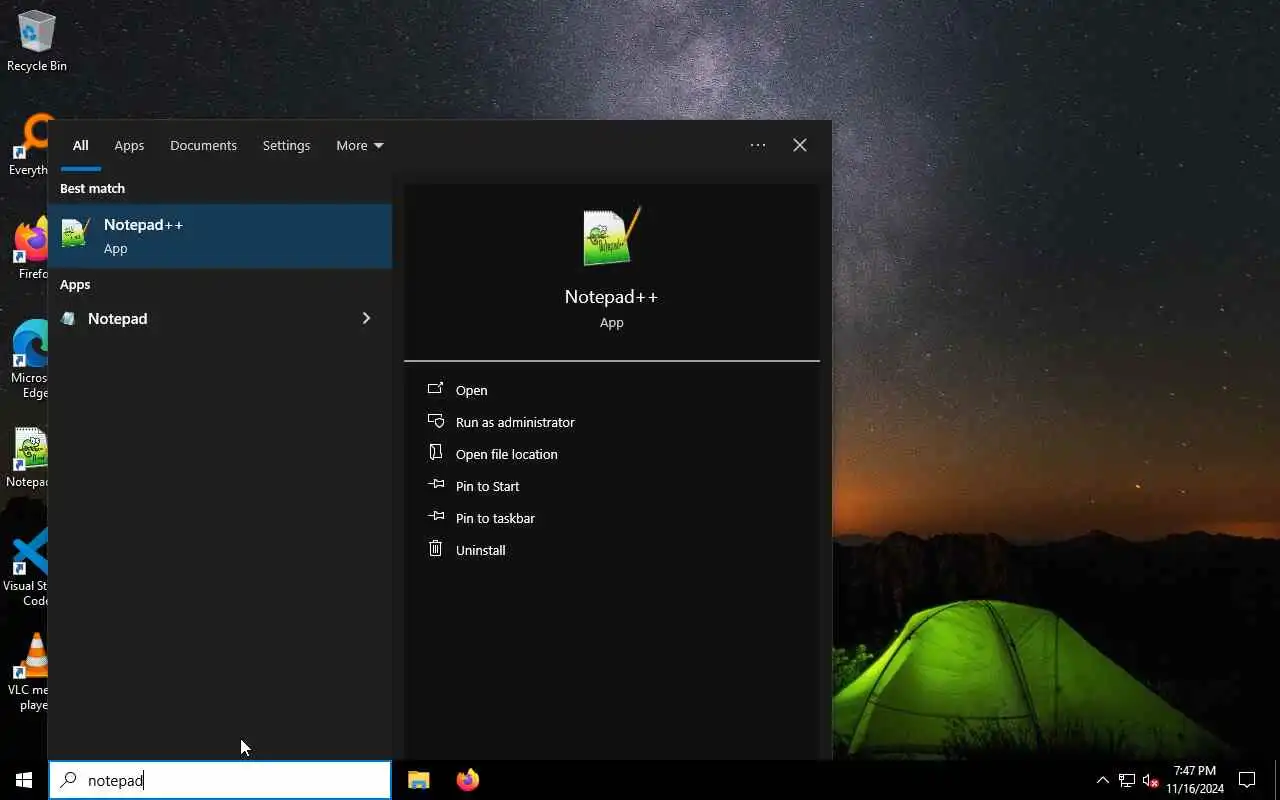Expand the Notepad result's arrow chevron
This screenshot has height=800, width=1280.
(366, 318)
